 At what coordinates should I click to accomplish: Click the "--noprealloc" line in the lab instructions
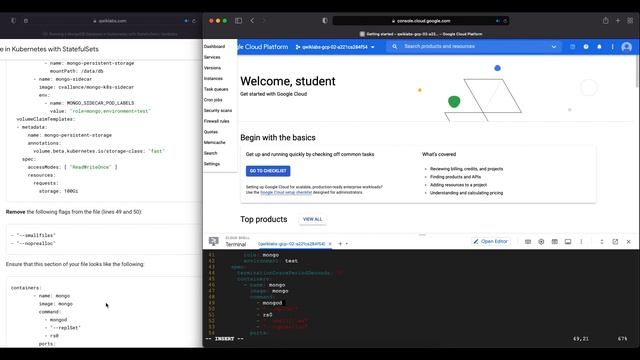(x=33, y=243)
